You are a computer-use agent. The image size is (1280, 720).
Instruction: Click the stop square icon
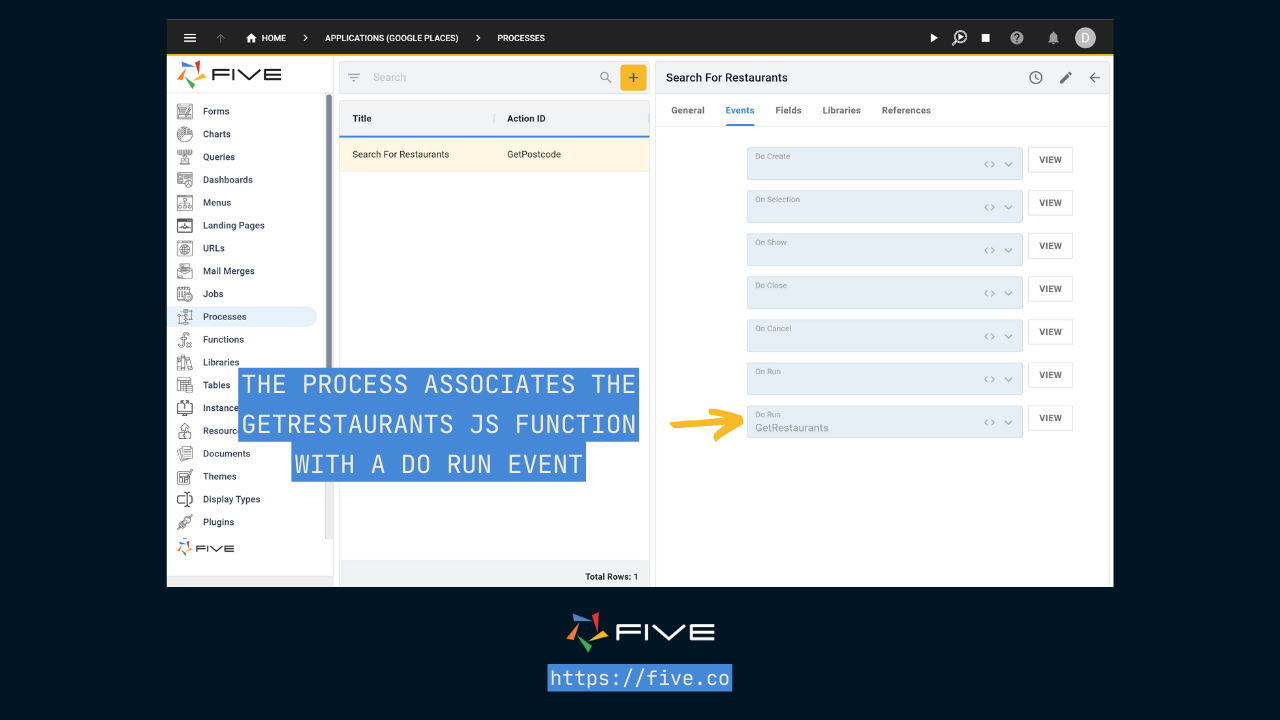[985, 38]
